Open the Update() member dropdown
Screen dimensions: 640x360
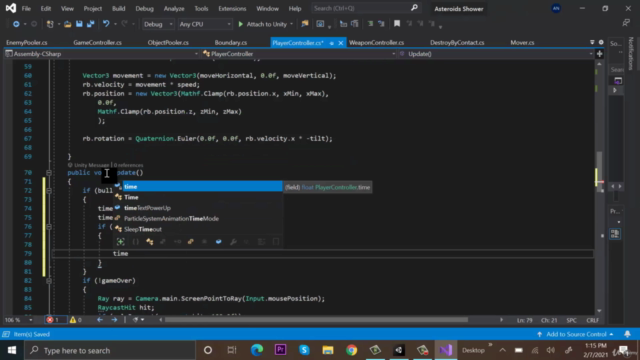496,54
